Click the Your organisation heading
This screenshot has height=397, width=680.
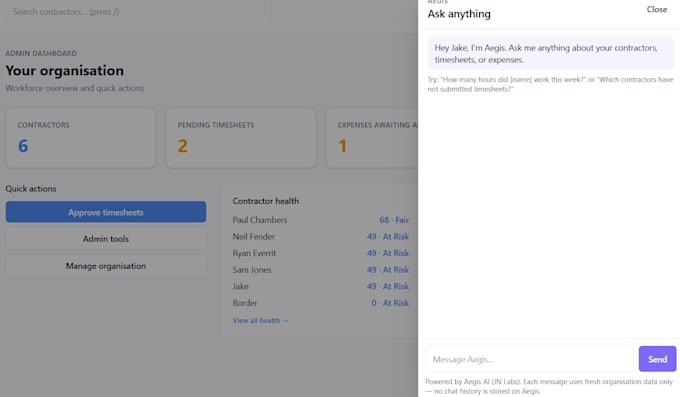[65, 70]
